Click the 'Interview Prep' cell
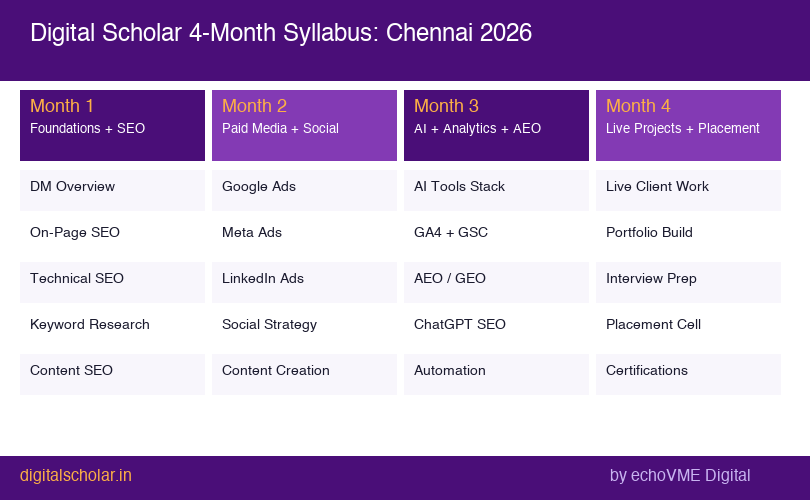The height and width of the screenshot is (500, 810). pyautogui.click(x=688, y=282)
